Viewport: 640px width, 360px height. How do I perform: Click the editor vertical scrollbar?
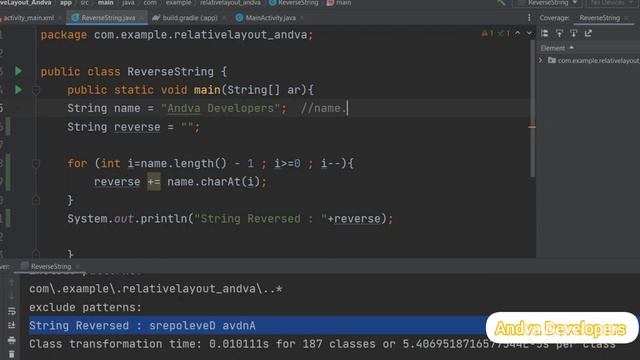(x=532, y=108)
